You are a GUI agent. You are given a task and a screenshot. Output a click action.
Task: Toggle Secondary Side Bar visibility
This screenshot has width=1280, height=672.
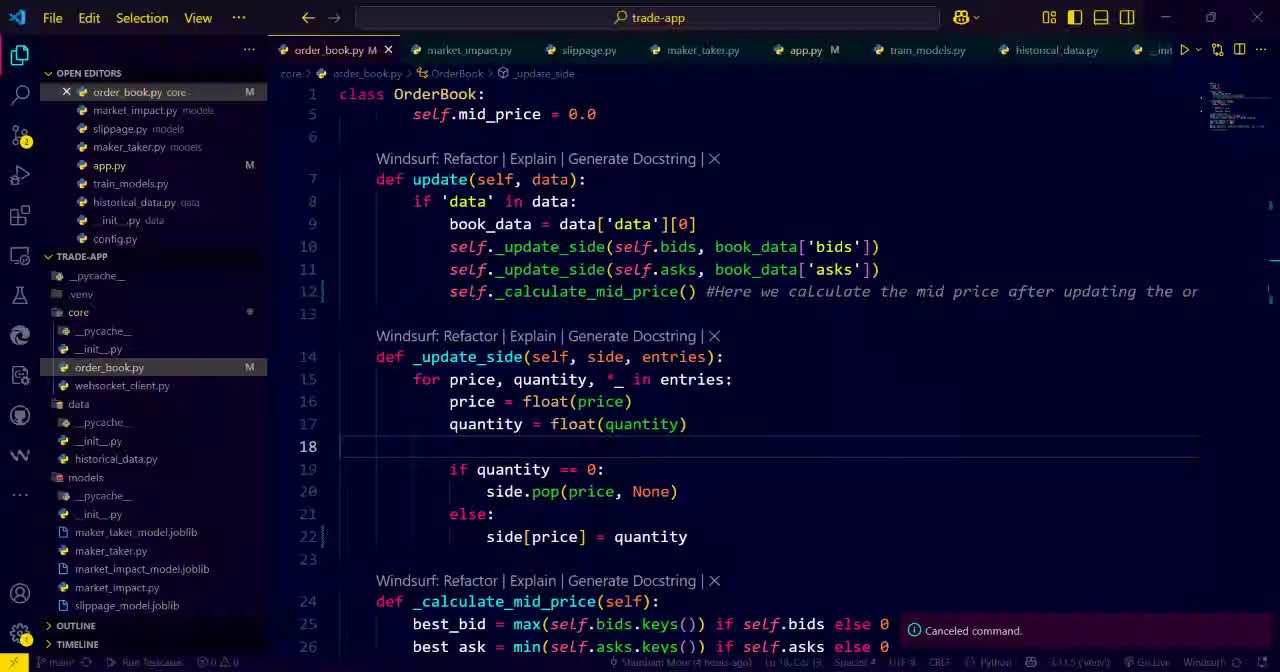click(x=1127, y=18)
